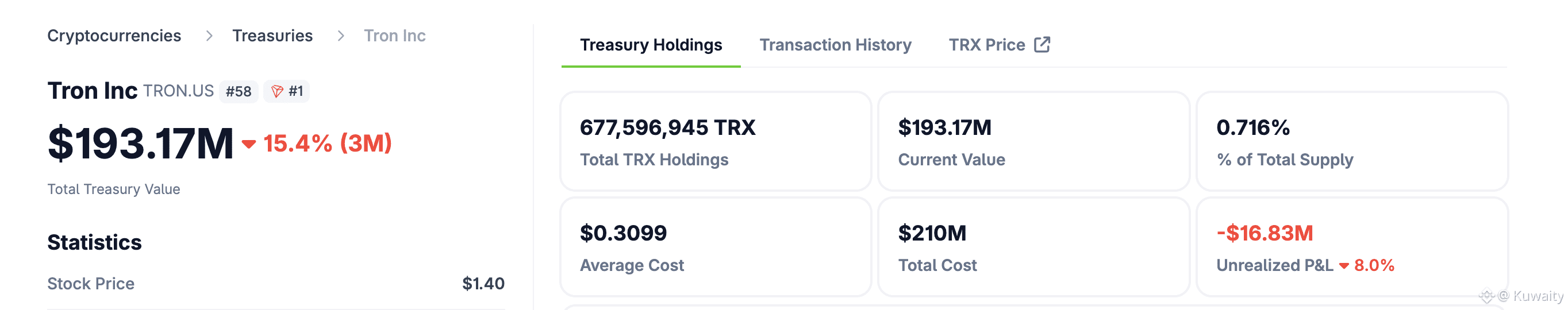Viewport: 1568px width, 310px height.
Task: Open the TRX Price tab link
Action: pos(986,45)
